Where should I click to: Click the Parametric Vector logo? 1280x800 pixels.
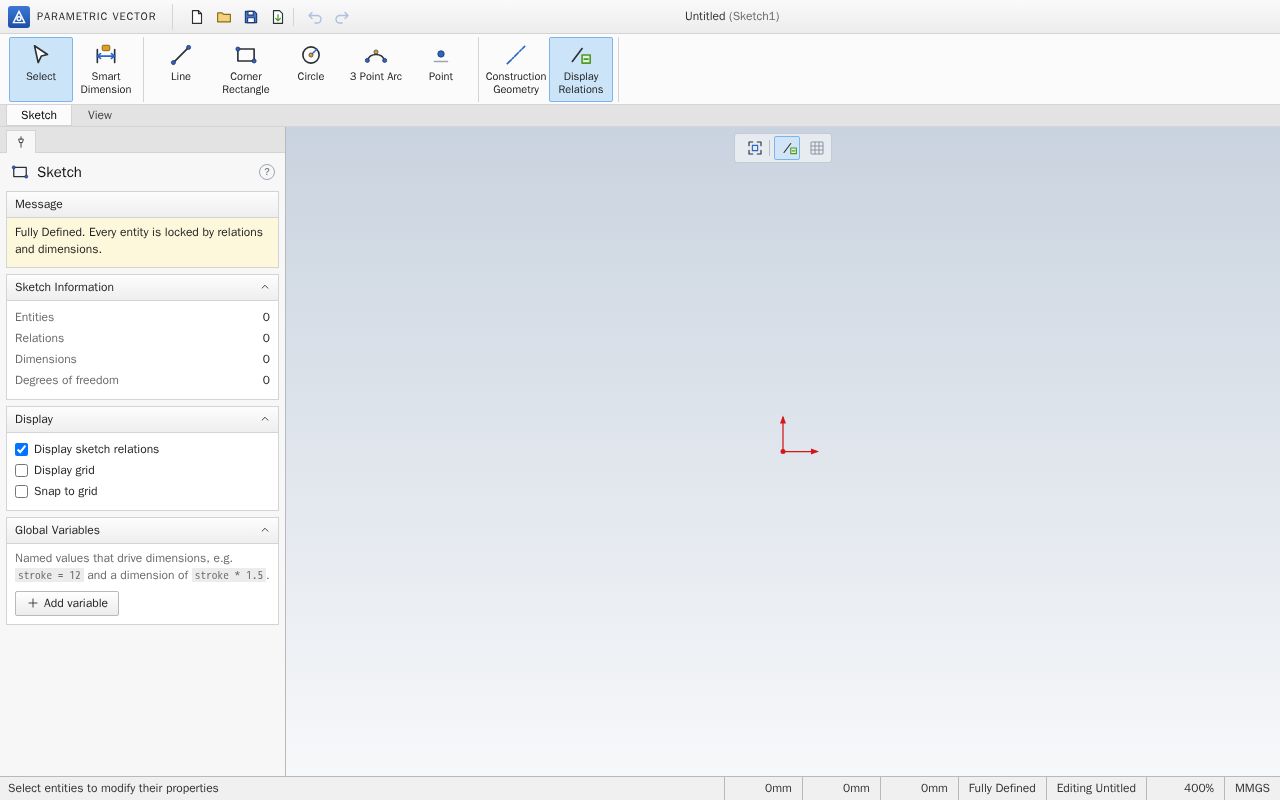[19, 17]
